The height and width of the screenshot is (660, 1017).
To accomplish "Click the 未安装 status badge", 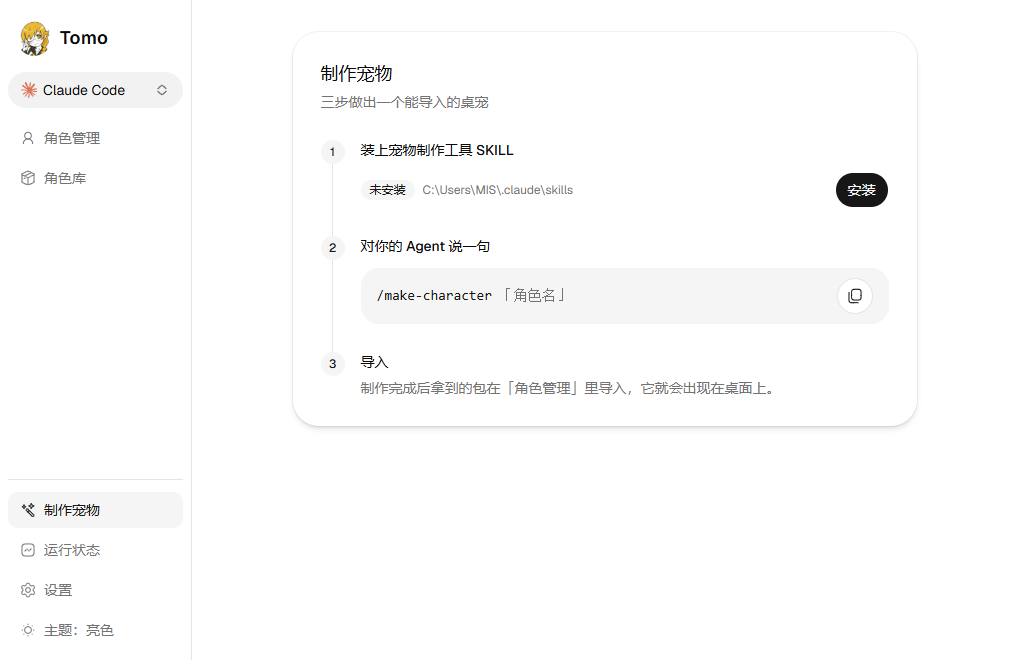I will [x=387, y=190].
